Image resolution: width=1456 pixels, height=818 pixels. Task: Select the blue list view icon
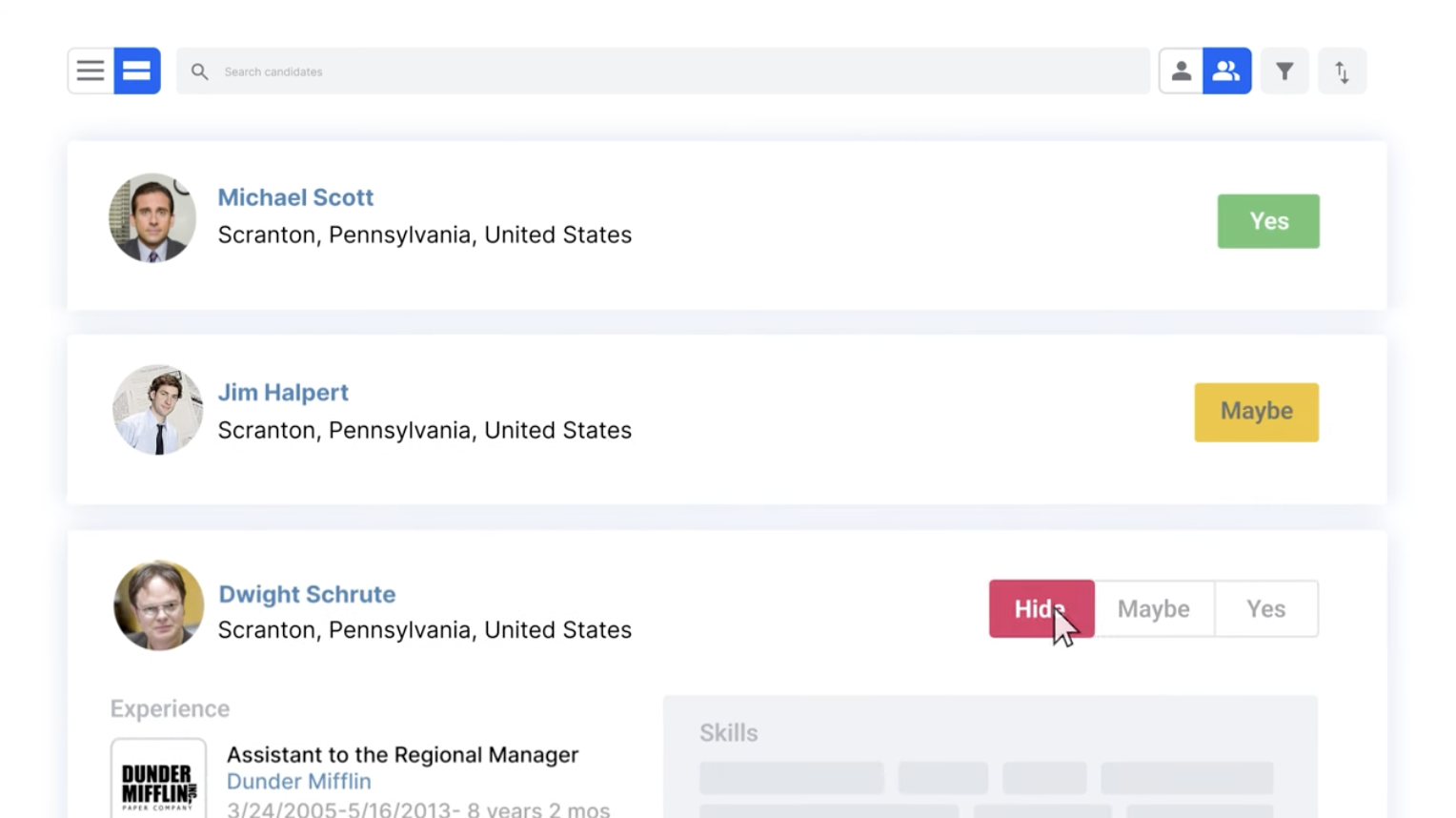[x=137, y=71]
